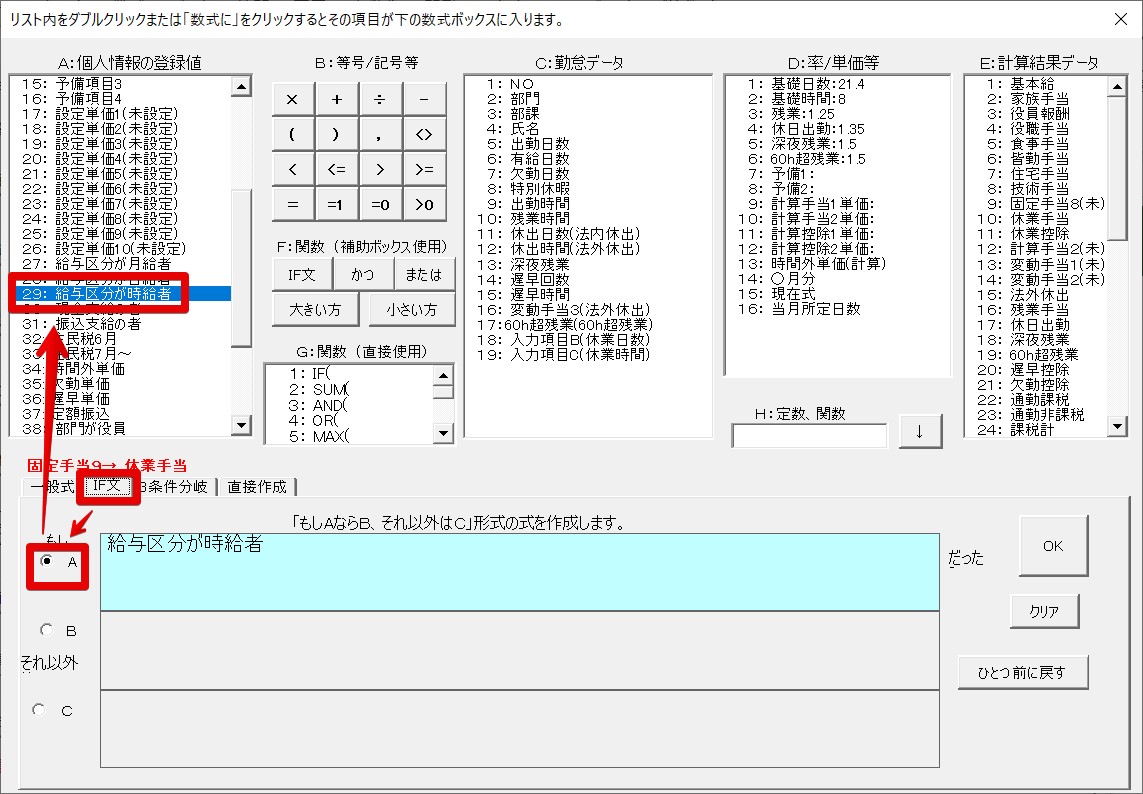Click the >0 shortcut button

click(x=424, y=204)
